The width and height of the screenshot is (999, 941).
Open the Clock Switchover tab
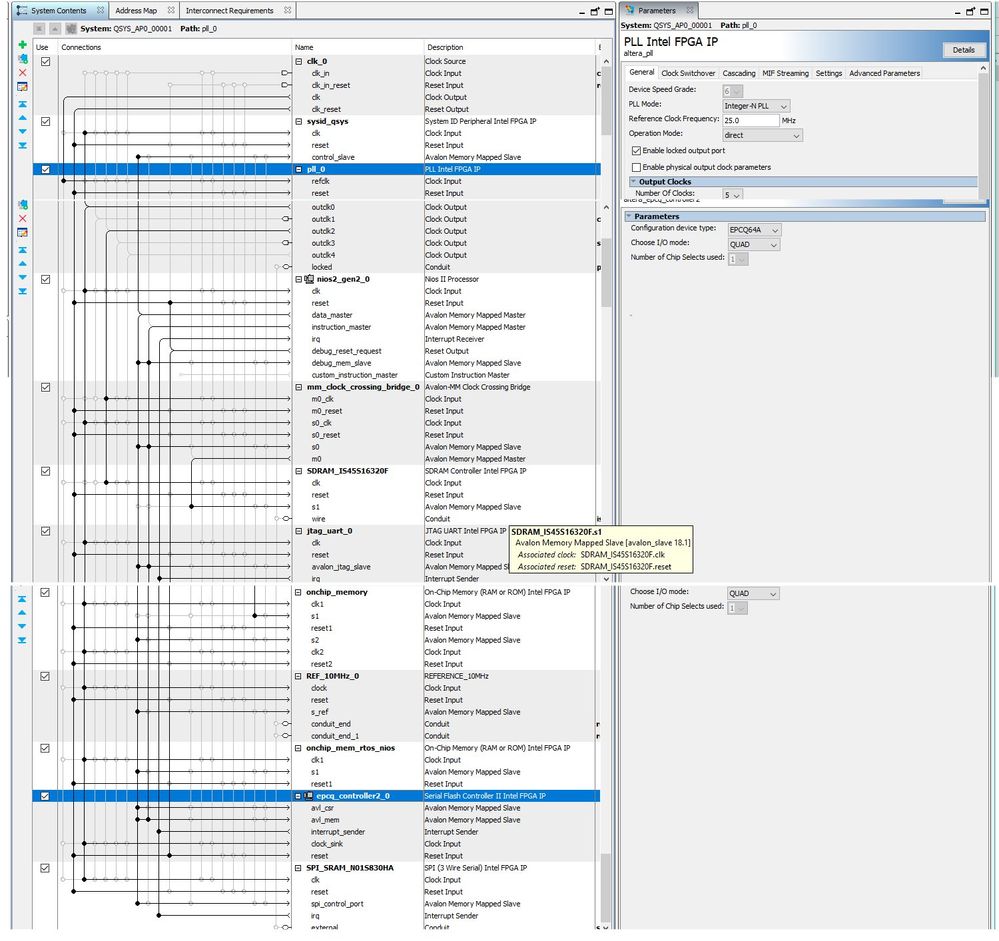coord(688,73)
